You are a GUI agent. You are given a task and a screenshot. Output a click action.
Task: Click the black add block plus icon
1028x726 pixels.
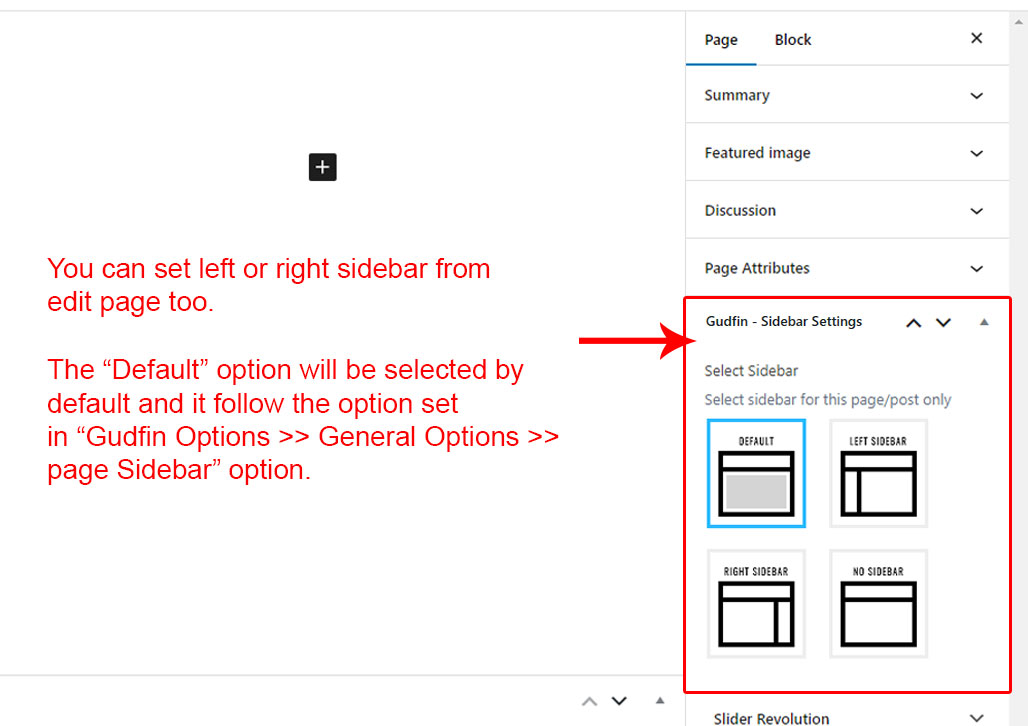[322, 167]
